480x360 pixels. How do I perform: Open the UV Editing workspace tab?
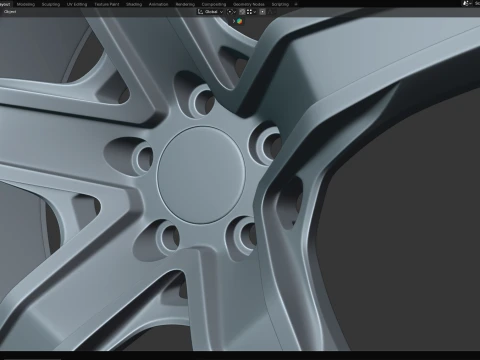click(x=77, y=4)
